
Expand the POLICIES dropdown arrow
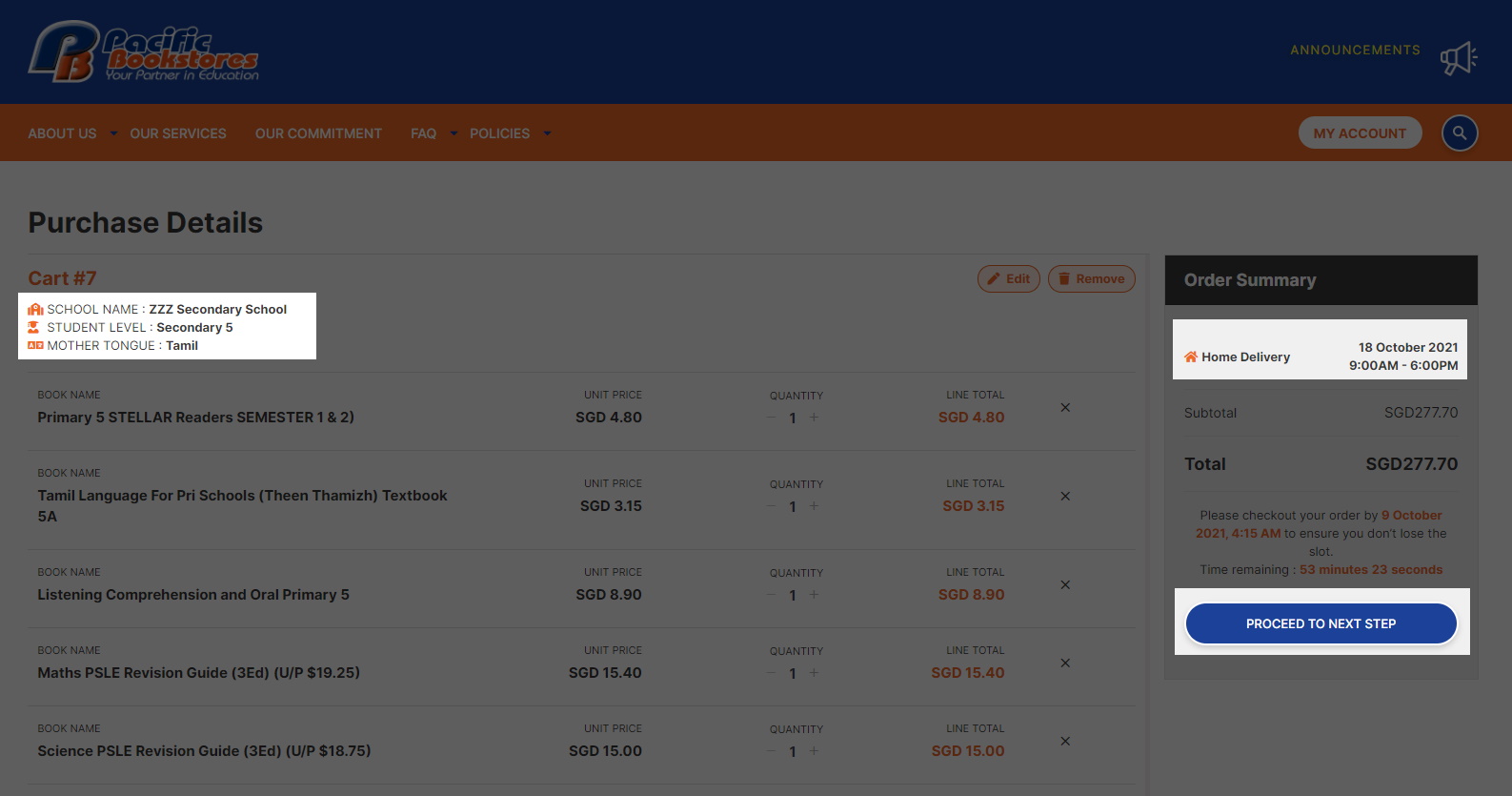(x=547, y=133)
